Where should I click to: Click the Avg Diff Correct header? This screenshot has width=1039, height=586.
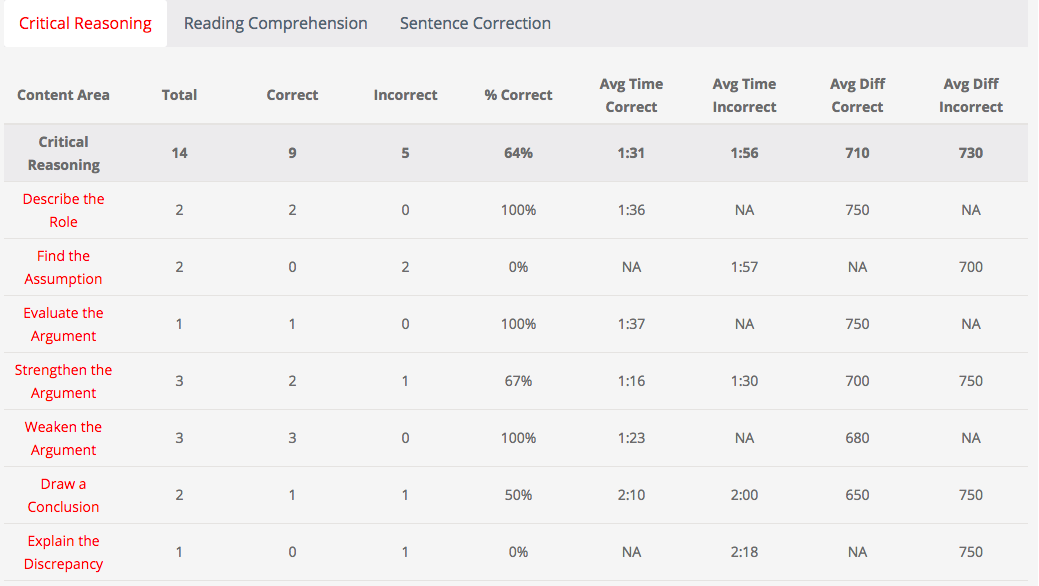click(x=857, y=95)
